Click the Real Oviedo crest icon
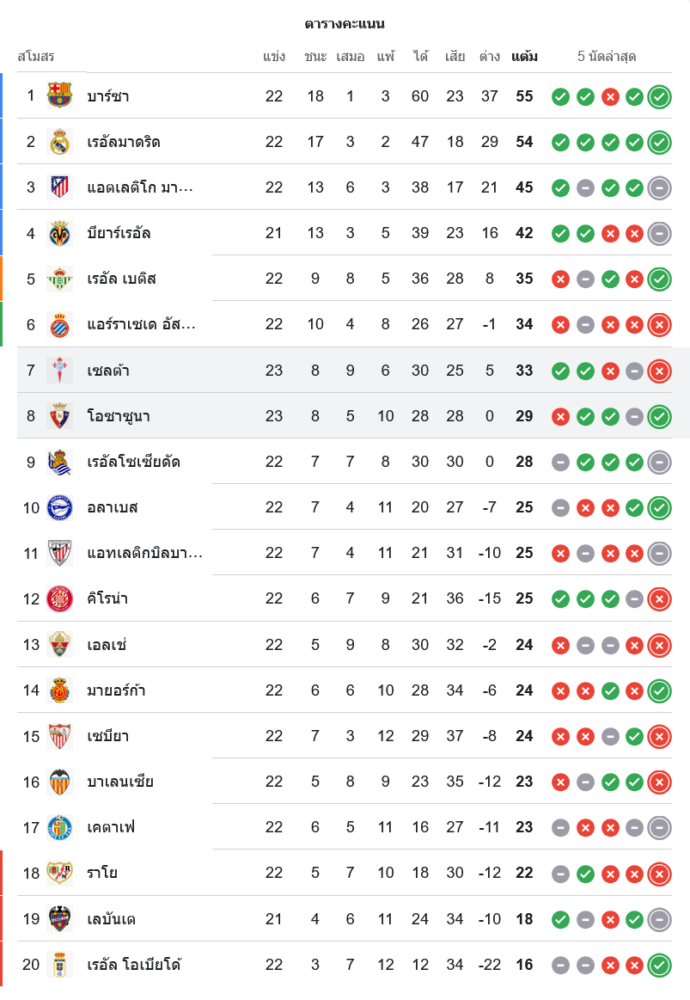The image size is (690, 1000). [60, 965]
